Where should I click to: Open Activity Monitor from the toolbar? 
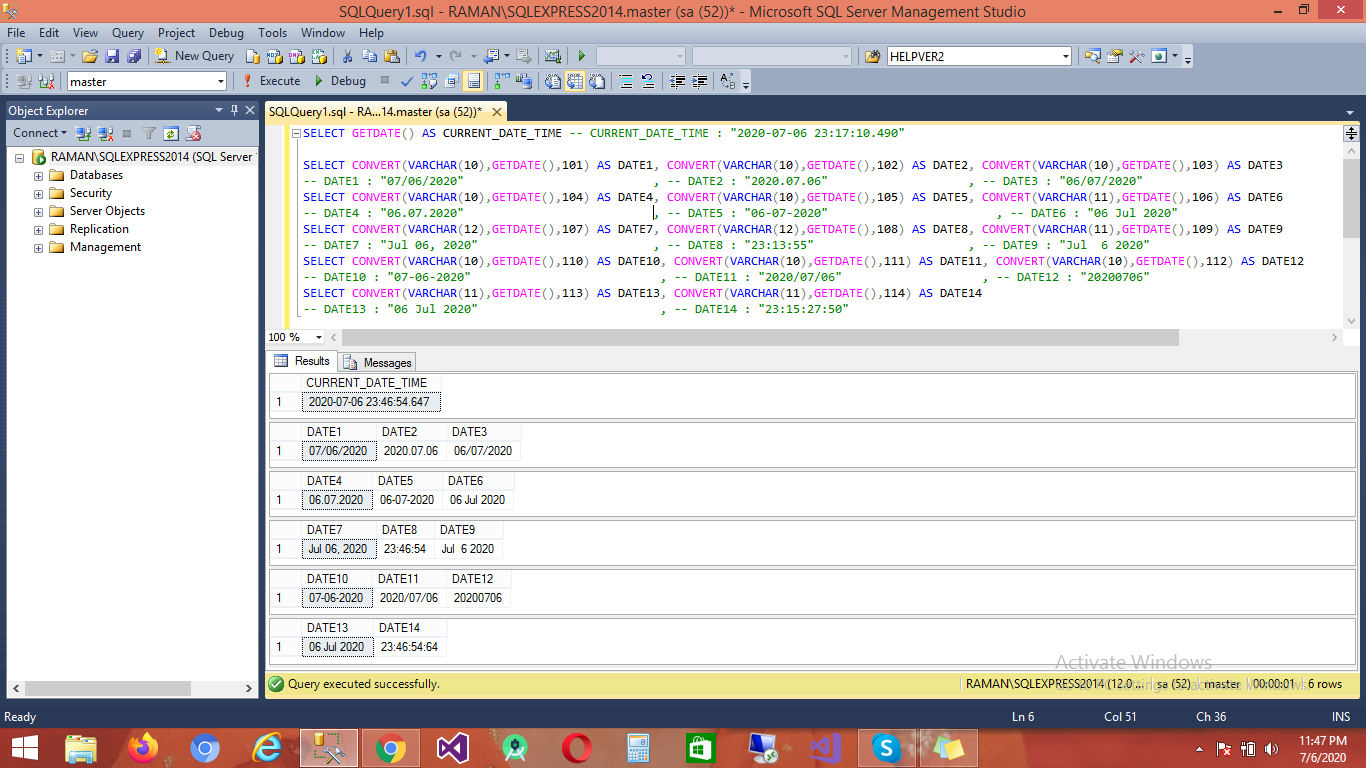[x=551, y=56]
